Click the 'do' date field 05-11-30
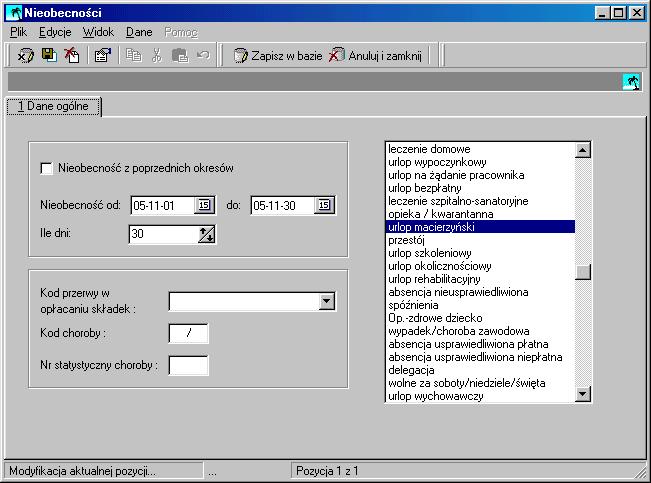The height and width of the screenshot is (483, 651). [283, 206]
